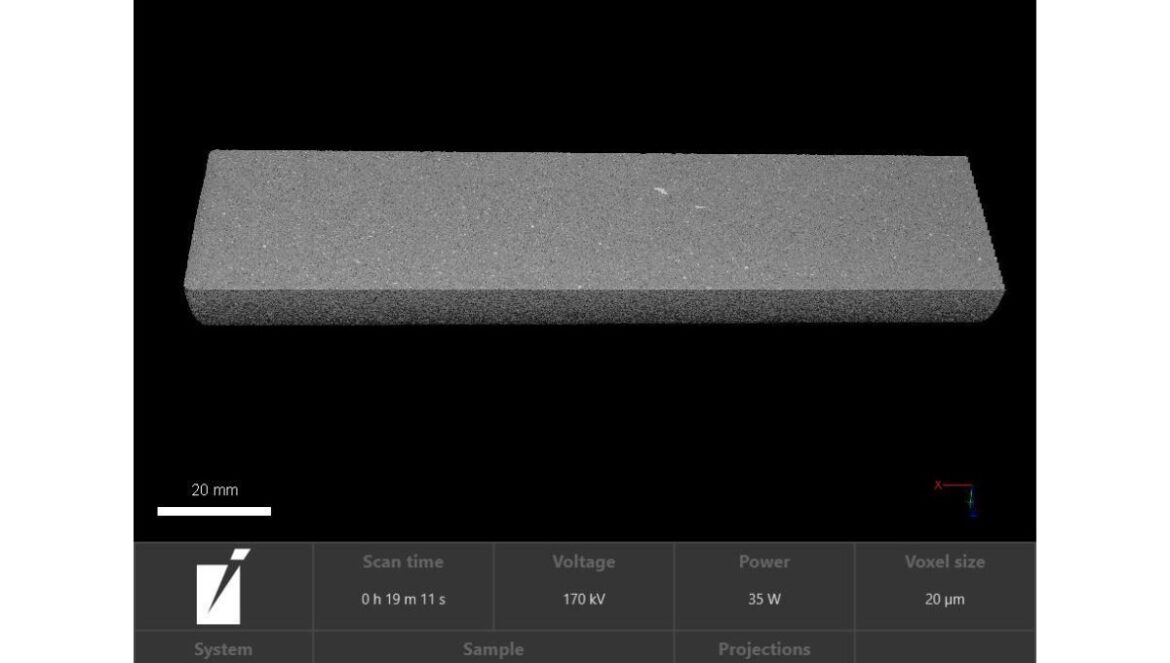The image size is (1170, 663).
Task: Select the Voltage panel header
Action: [x=583, y=562]
